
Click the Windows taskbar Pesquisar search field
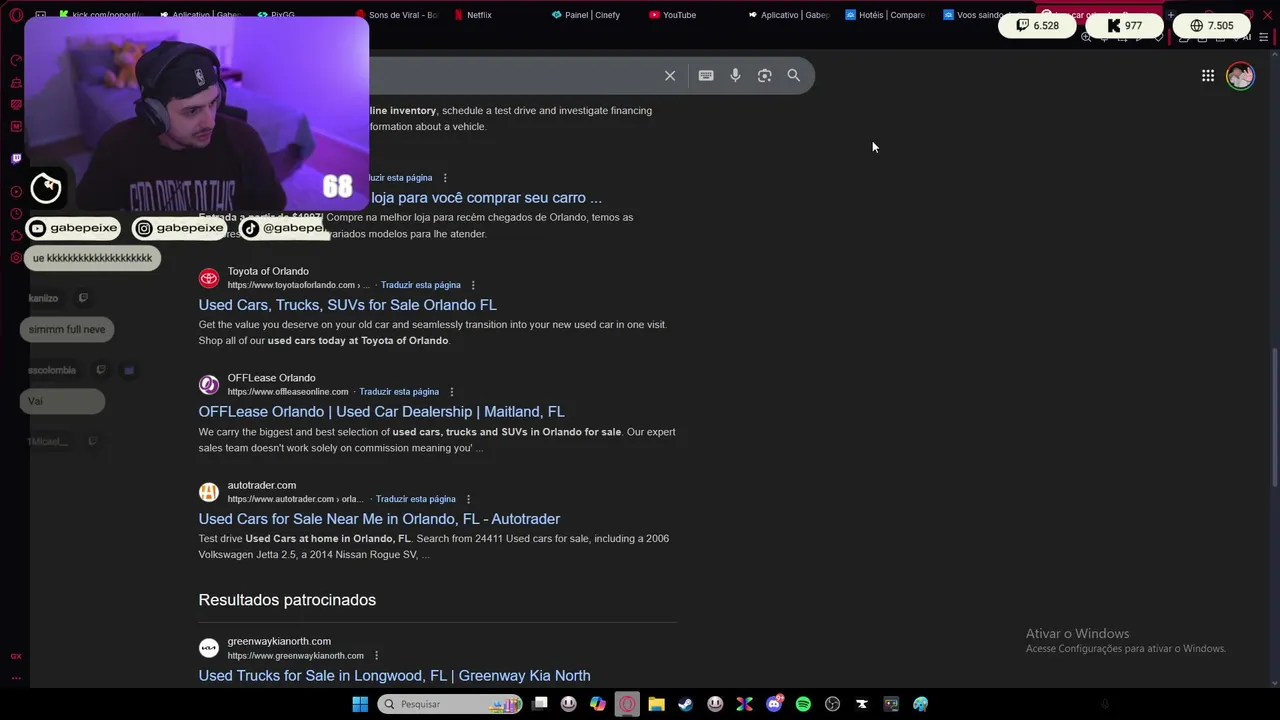pyautogui.click(x=450, y=704)
